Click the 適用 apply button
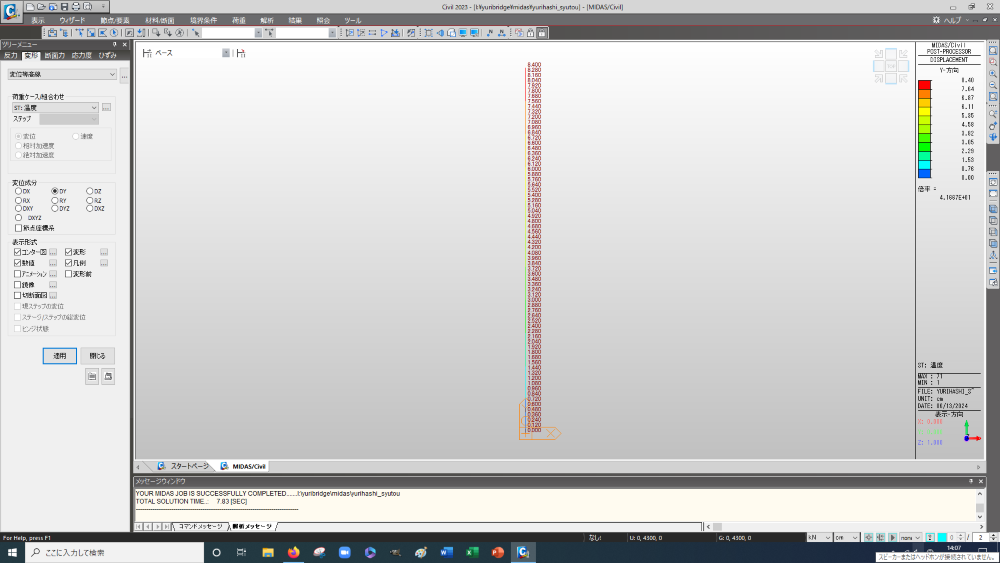The height and width of the screenshot is (563, 1000). [x=60, y=356]
